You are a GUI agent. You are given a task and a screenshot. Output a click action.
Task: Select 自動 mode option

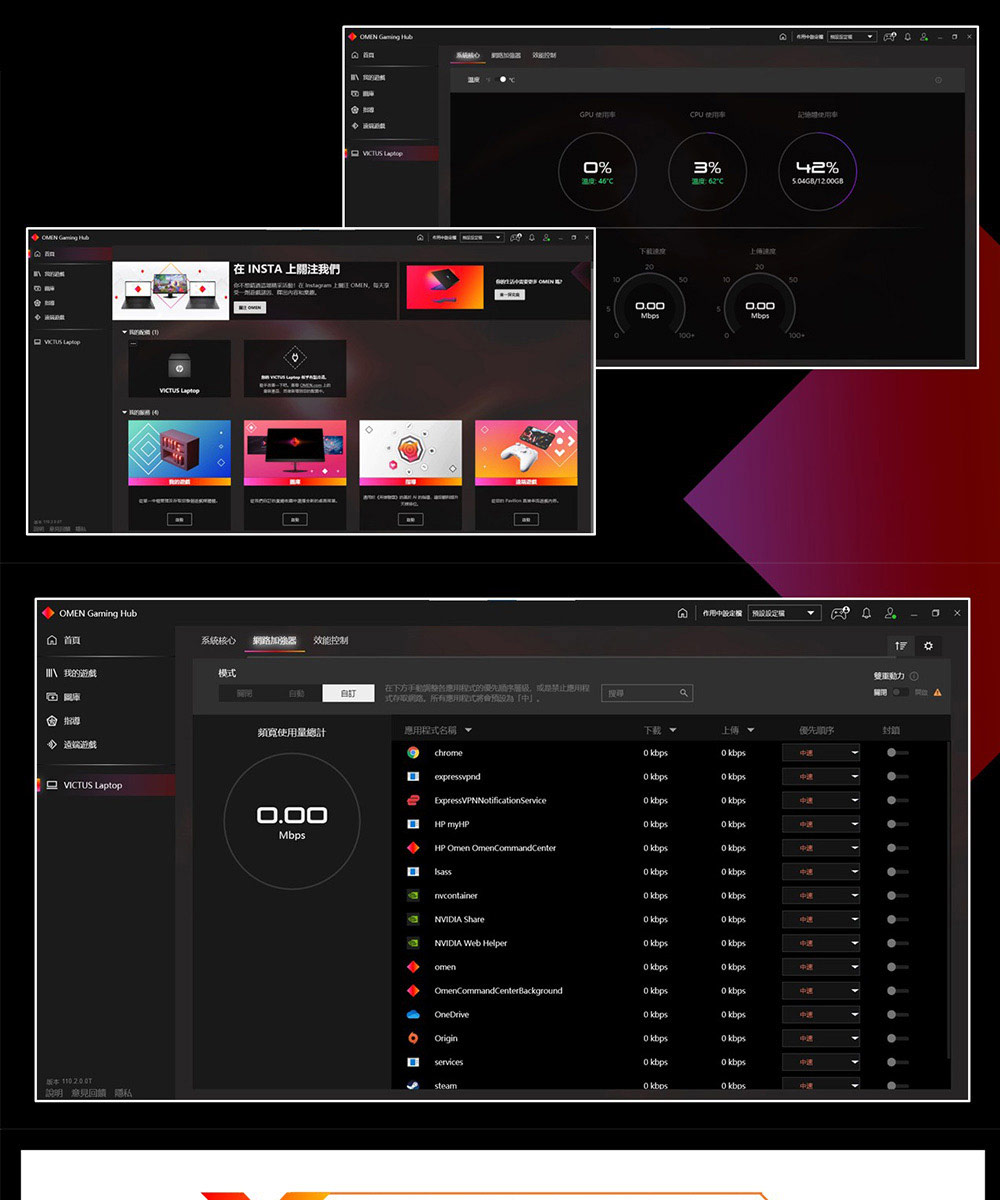(297, 693)
